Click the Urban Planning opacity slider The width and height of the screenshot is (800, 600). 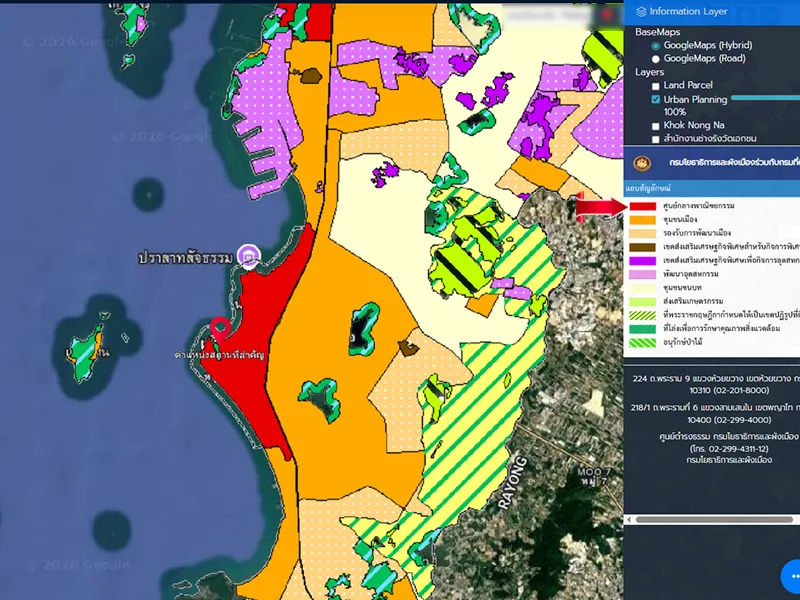coord(765,99)
